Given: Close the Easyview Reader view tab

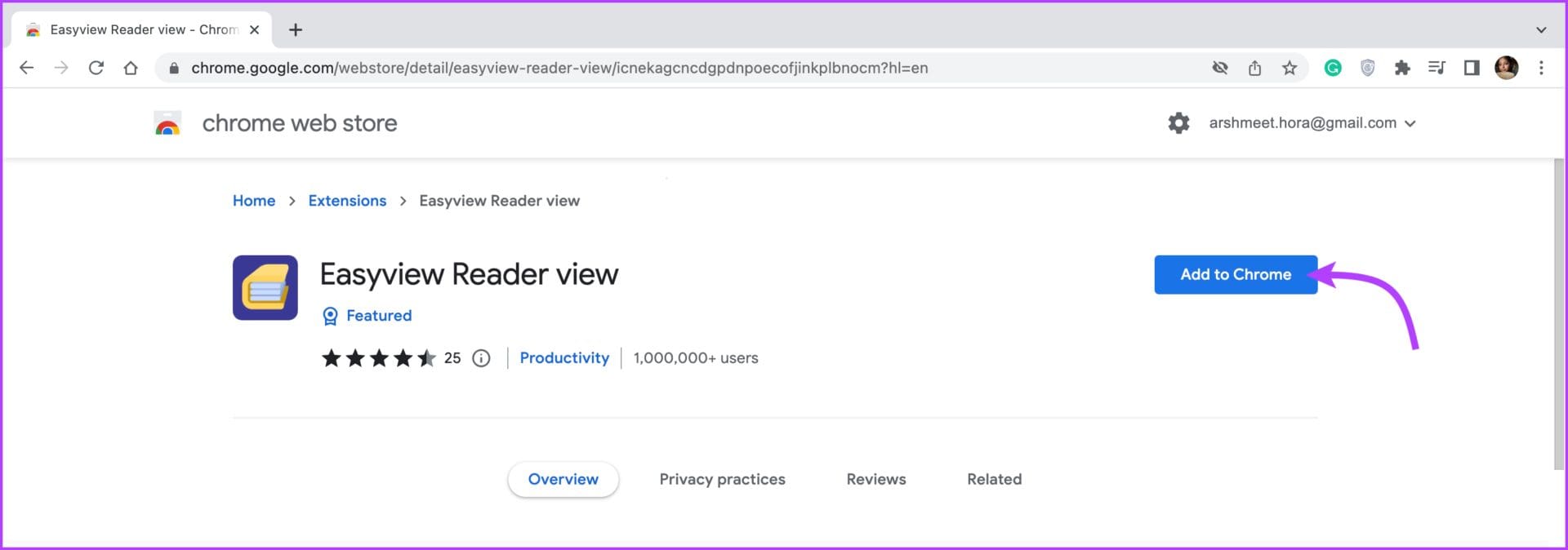Looking at the screenshot, I should pos(254,29).
